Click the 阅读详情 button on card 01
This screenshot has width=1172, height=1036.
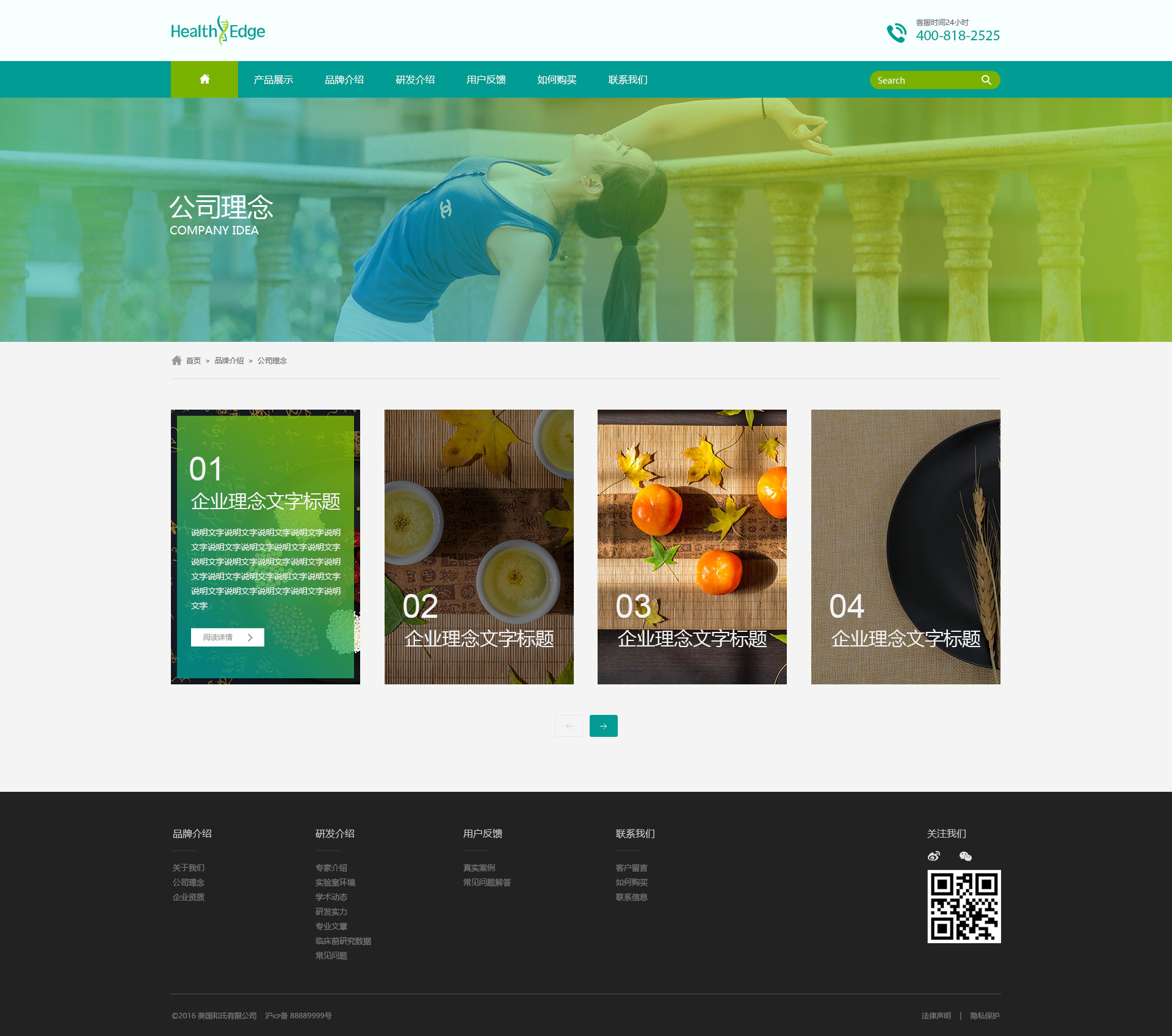pos(227,637)
